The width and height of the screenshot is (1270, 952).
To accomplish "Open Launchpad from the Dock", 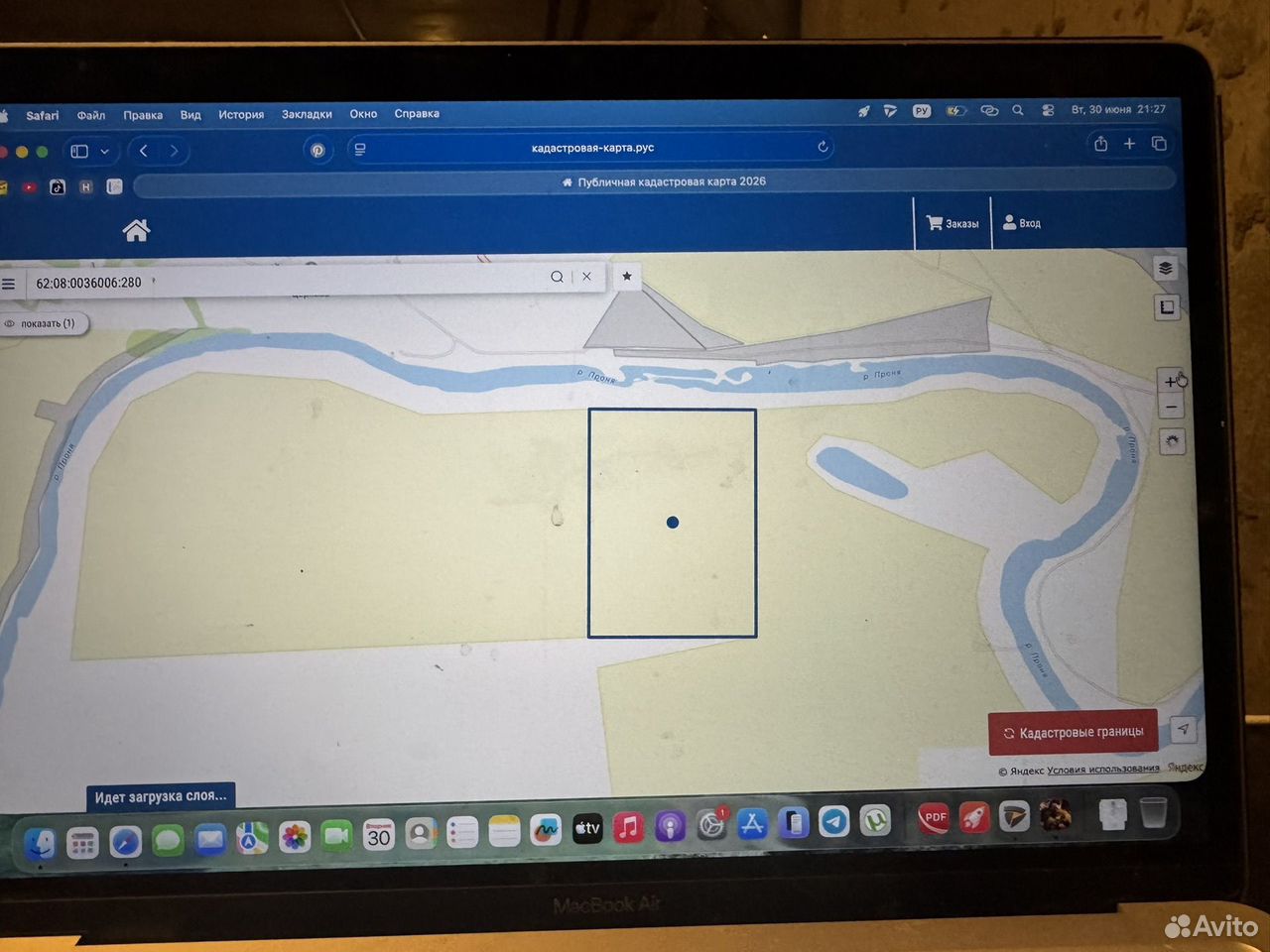I will click(82, 843).
